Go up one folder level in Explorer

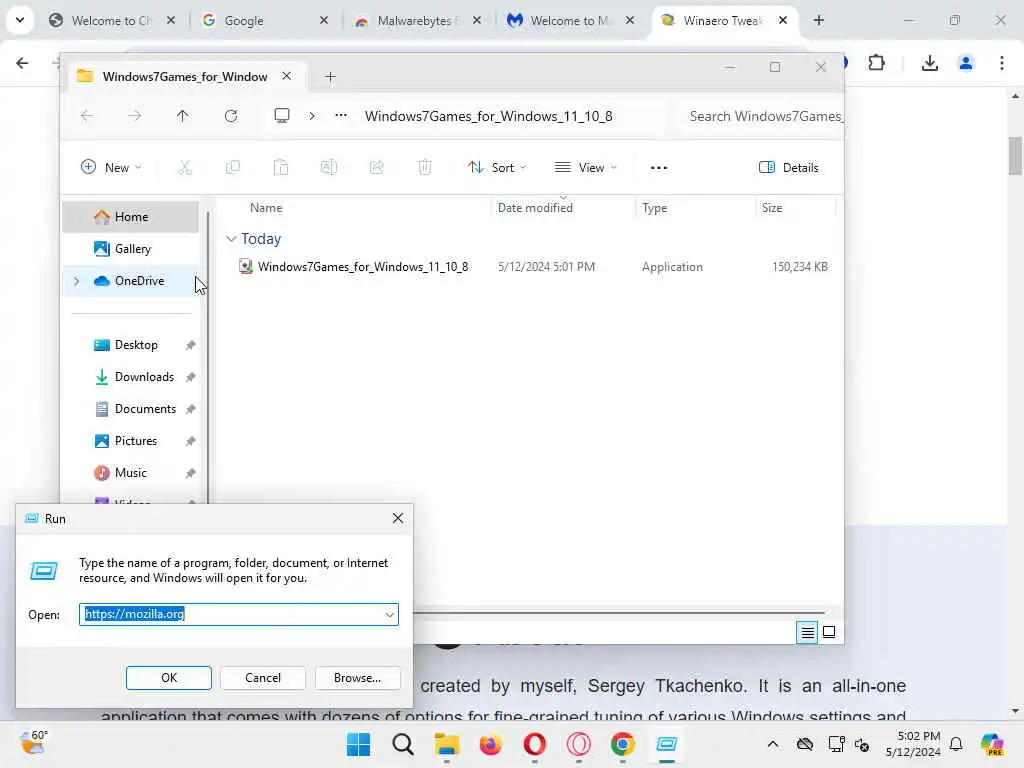tap(182, 116)
